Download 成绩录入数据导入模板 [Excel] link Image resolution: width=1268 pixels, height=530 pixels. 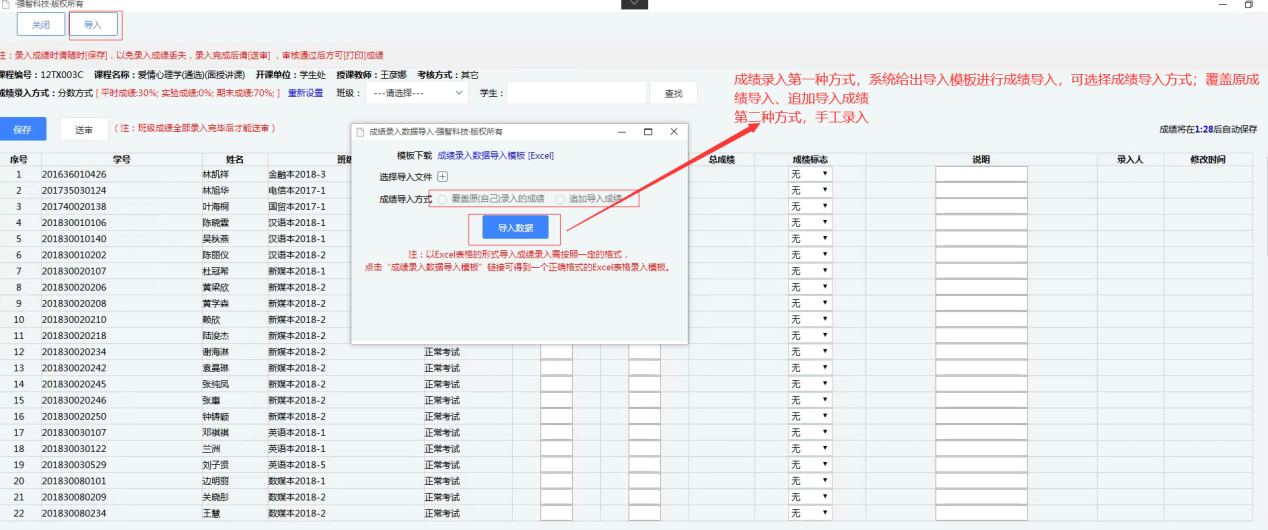[495, 156]
